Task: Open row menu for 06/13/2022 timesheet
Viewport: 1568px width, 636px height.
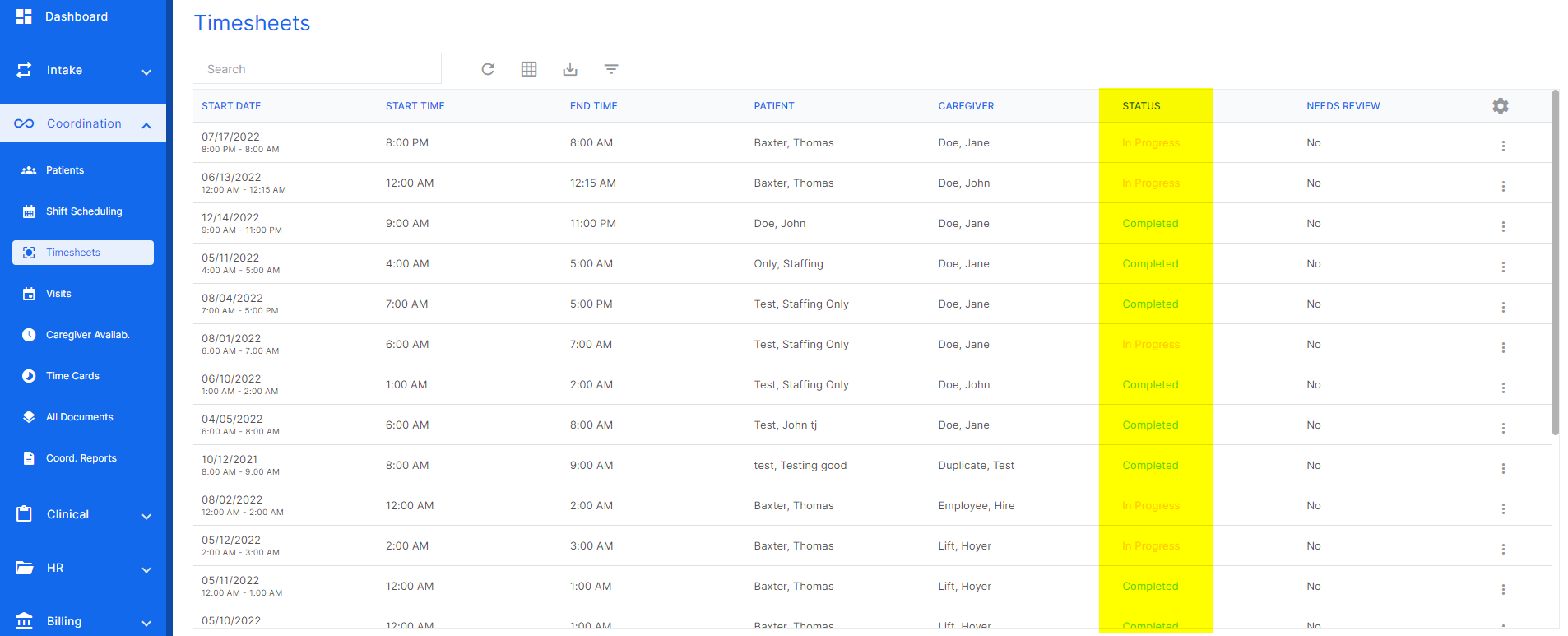Action: click(1503, 186)
